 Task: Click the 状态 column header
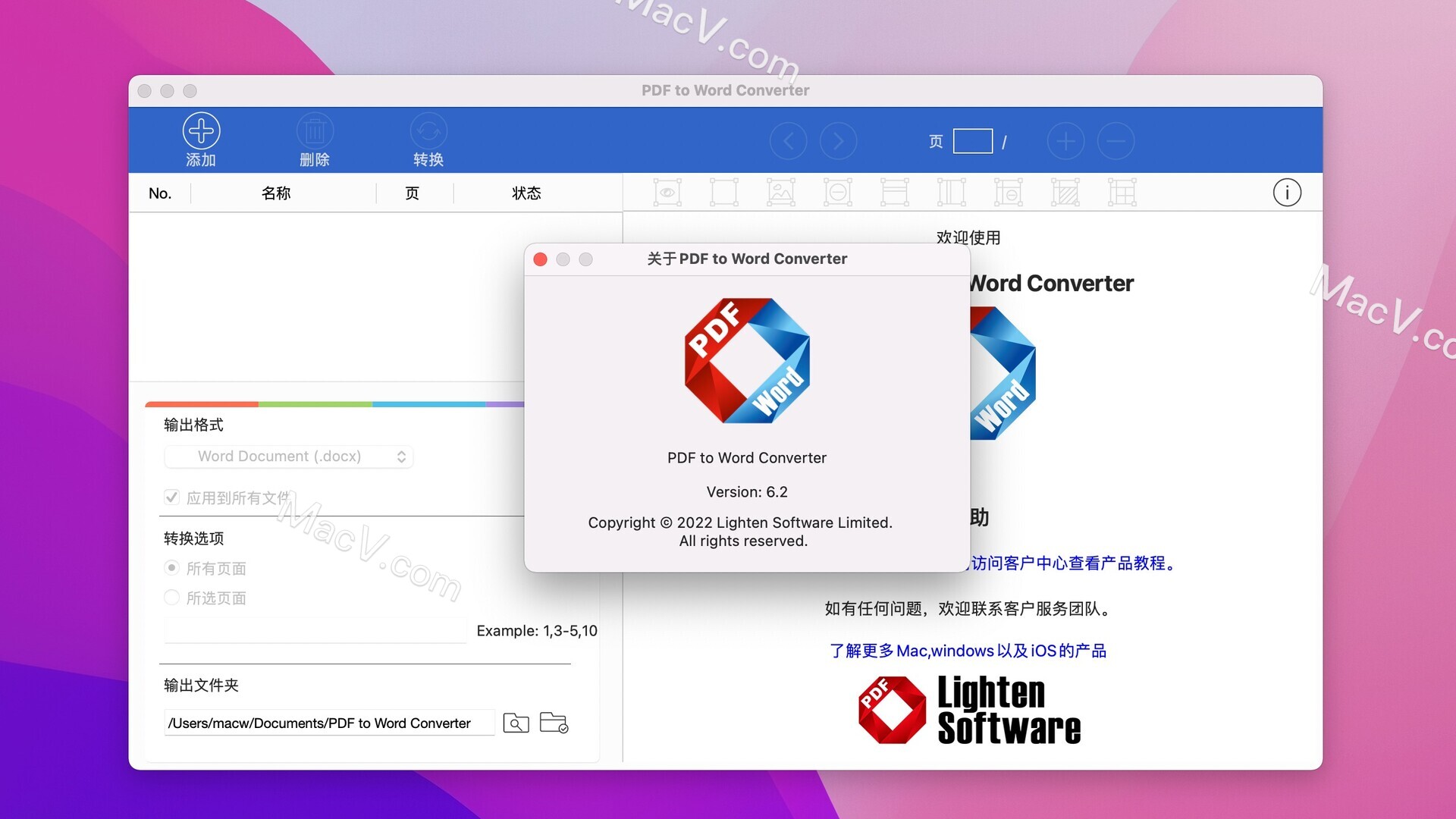click(x=526, y=193)
